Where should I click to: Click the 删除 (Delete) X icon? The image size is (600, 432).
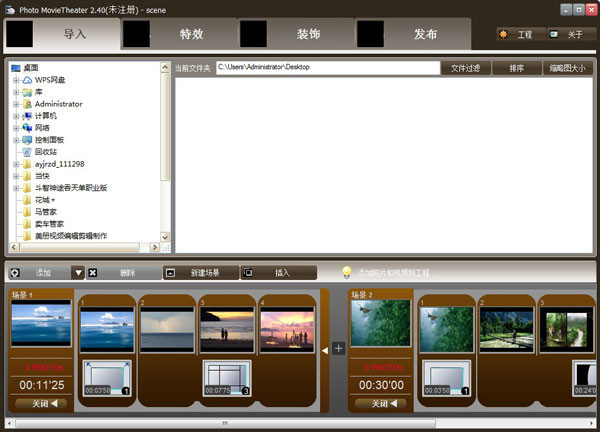[x=93, y=272]
